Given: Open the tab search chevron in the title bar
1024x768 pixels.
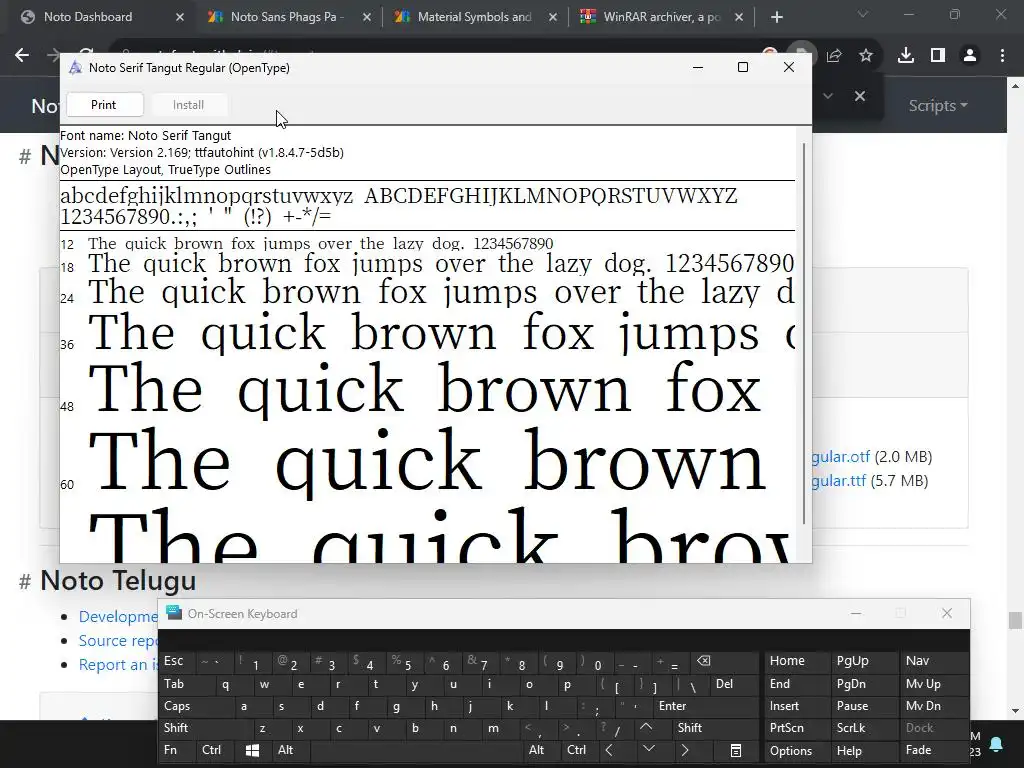Looking at the screenshot, I should 863,14.
